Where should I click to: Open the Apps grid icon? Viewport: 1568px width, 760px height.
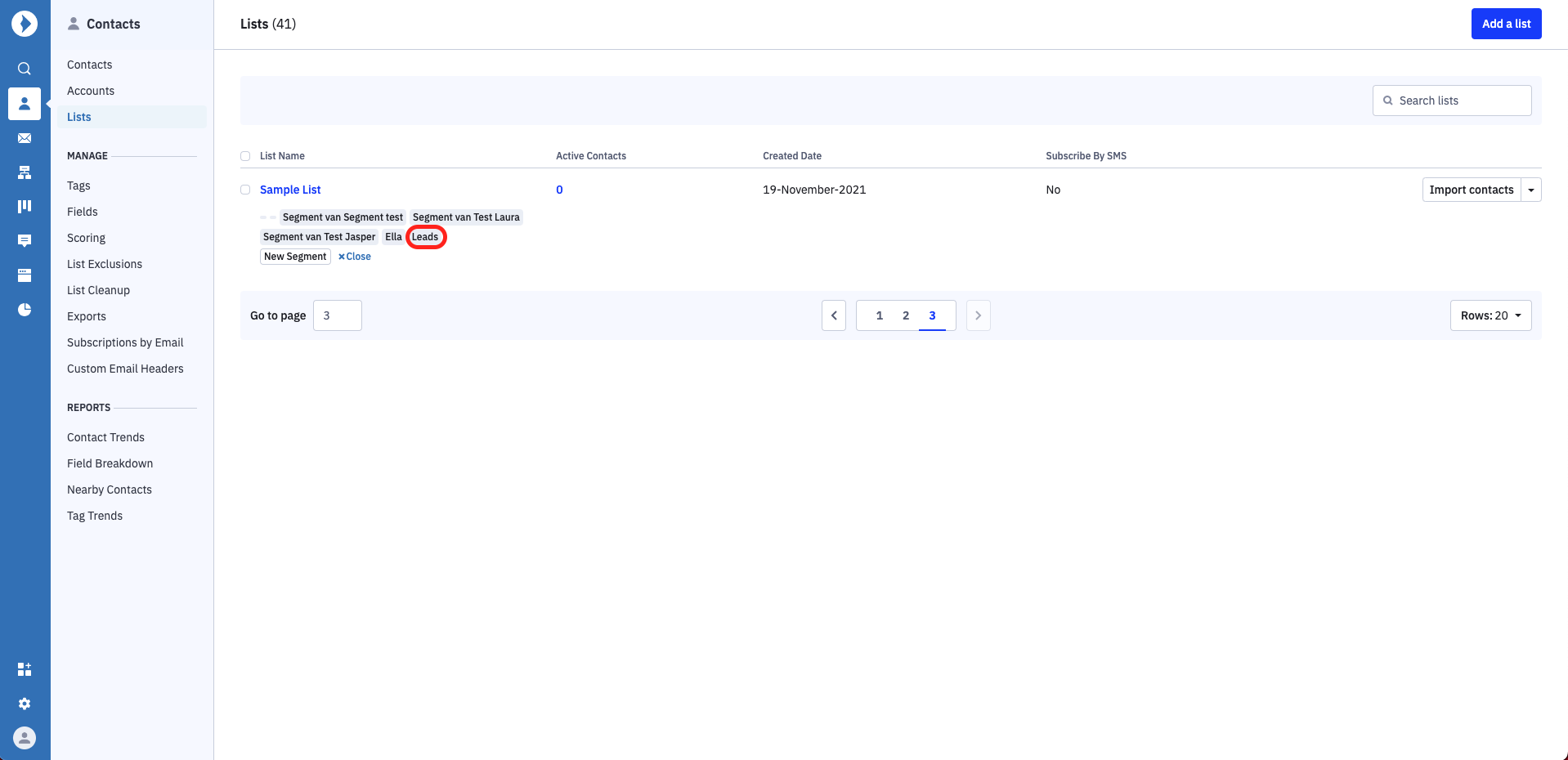tap(25, 669)
